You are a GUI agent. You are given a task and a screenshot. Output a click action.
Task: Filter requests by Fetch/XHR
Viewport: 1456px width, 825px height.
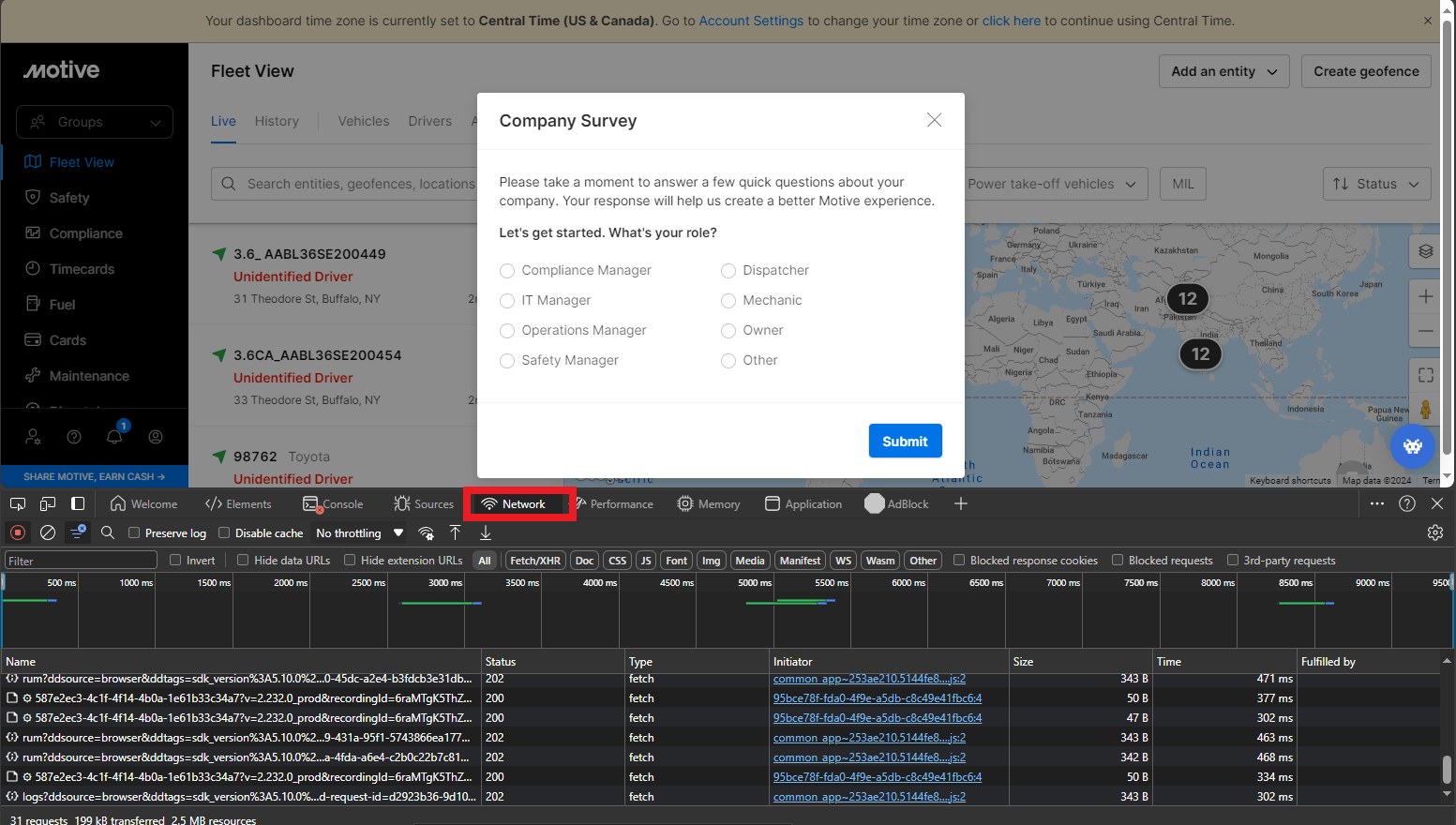[535, 560]
